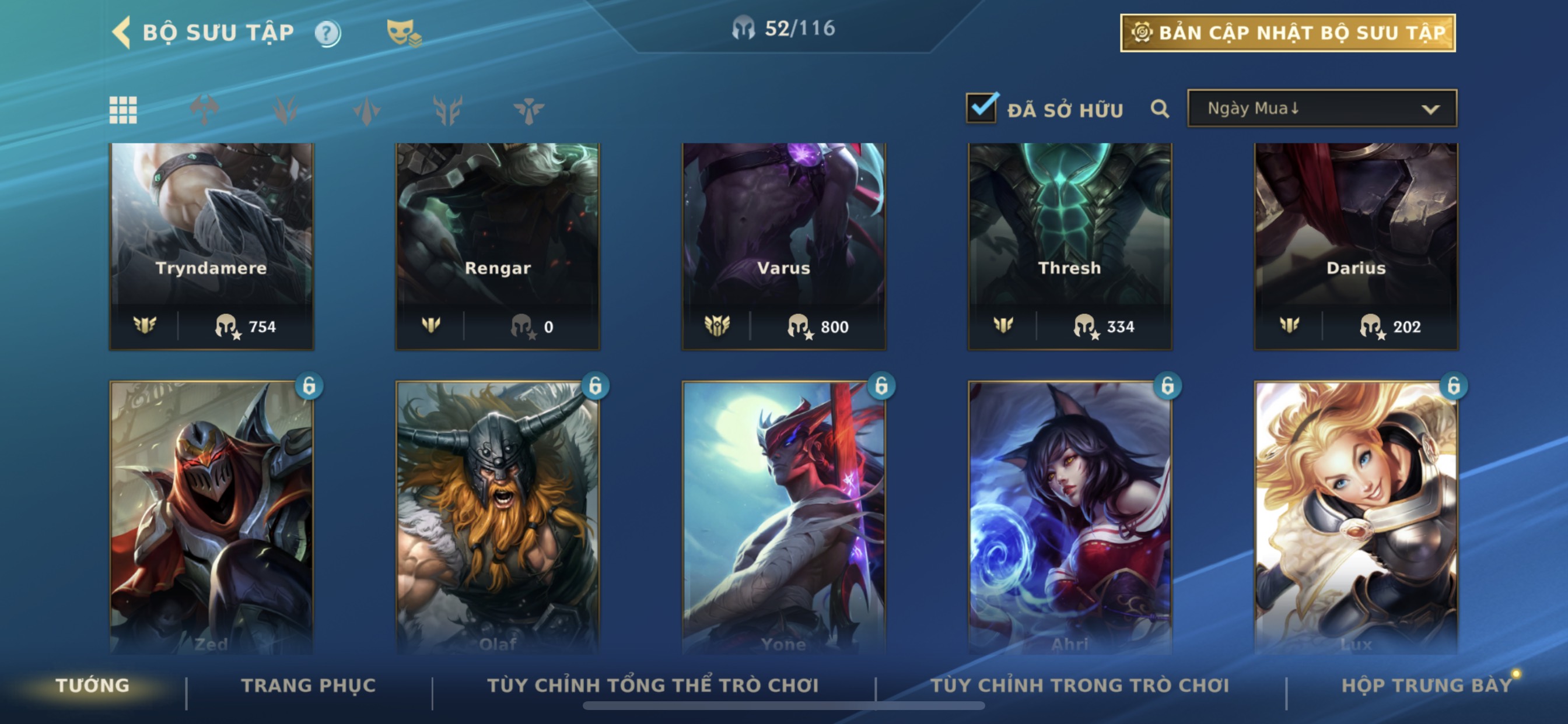This screenshot has height=724, width=1568.
Task: Open the help question mark icon
Action: [x=327, y=33]
